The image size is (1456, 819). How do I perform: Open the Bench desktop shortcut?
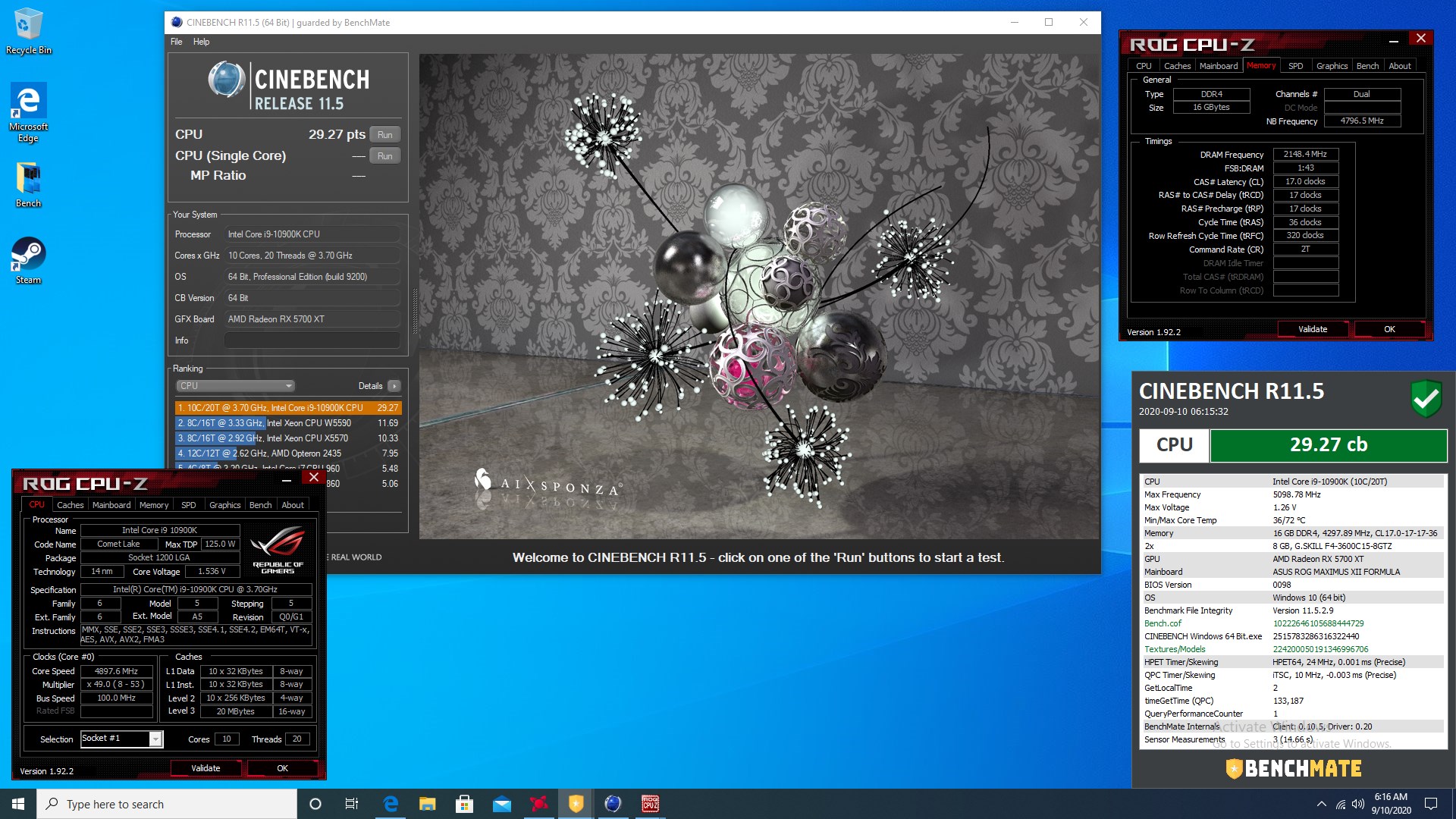(x=28, y=185)
